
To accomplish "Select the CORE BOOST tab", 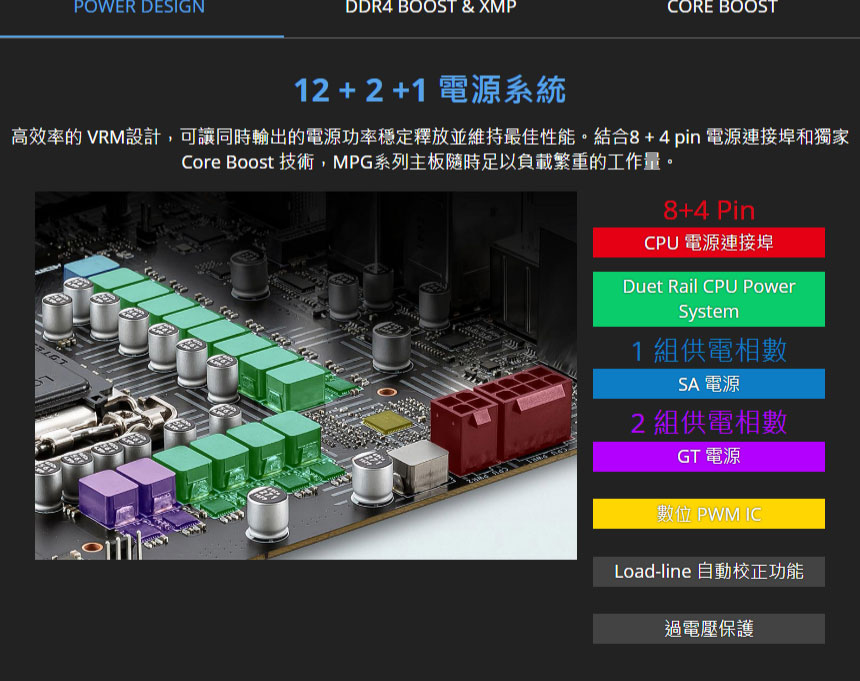I will 722,8.
